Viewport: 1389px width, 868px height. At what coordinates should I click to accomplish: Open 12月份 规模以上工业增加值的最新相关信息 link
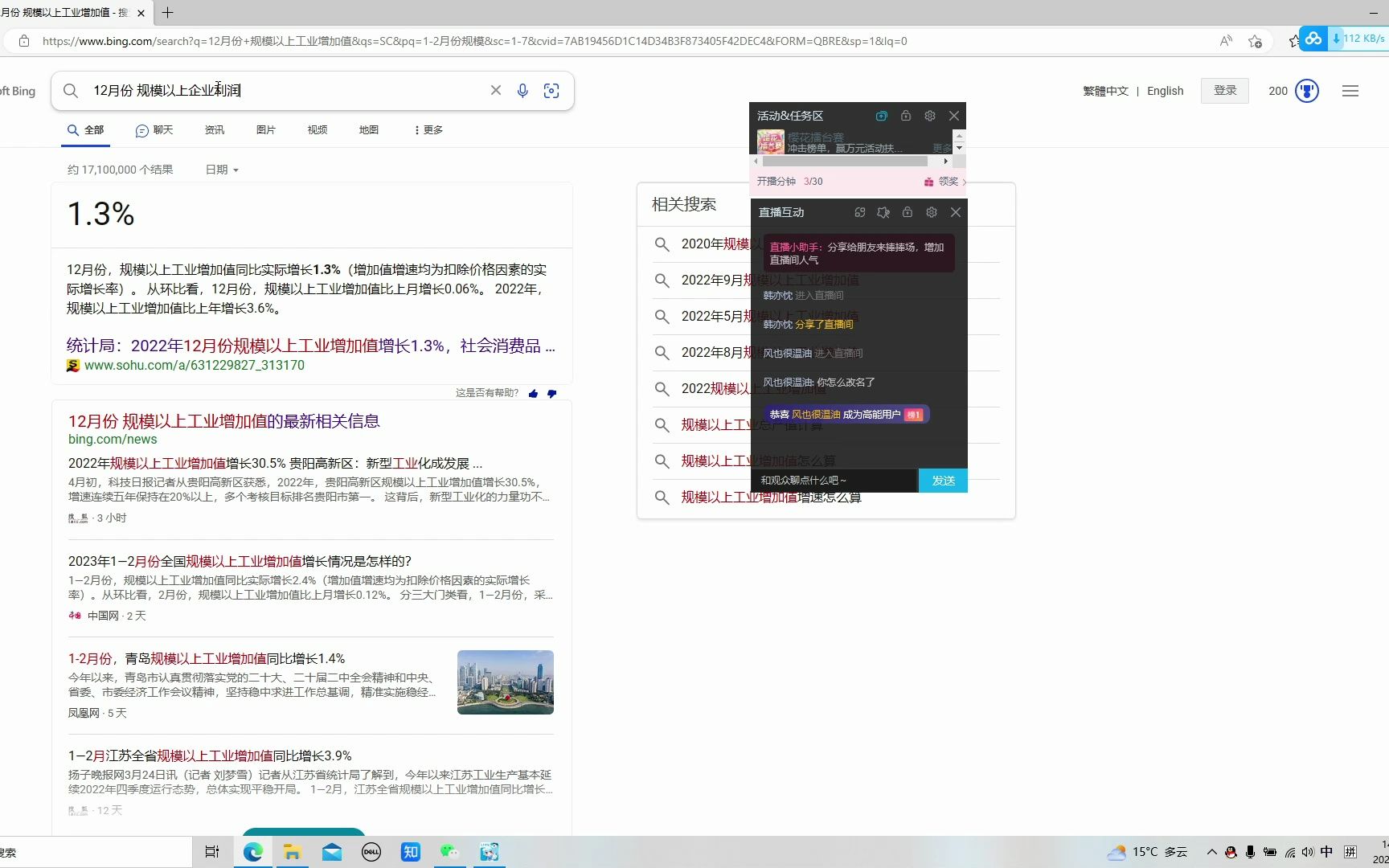(x=224, y=421)
